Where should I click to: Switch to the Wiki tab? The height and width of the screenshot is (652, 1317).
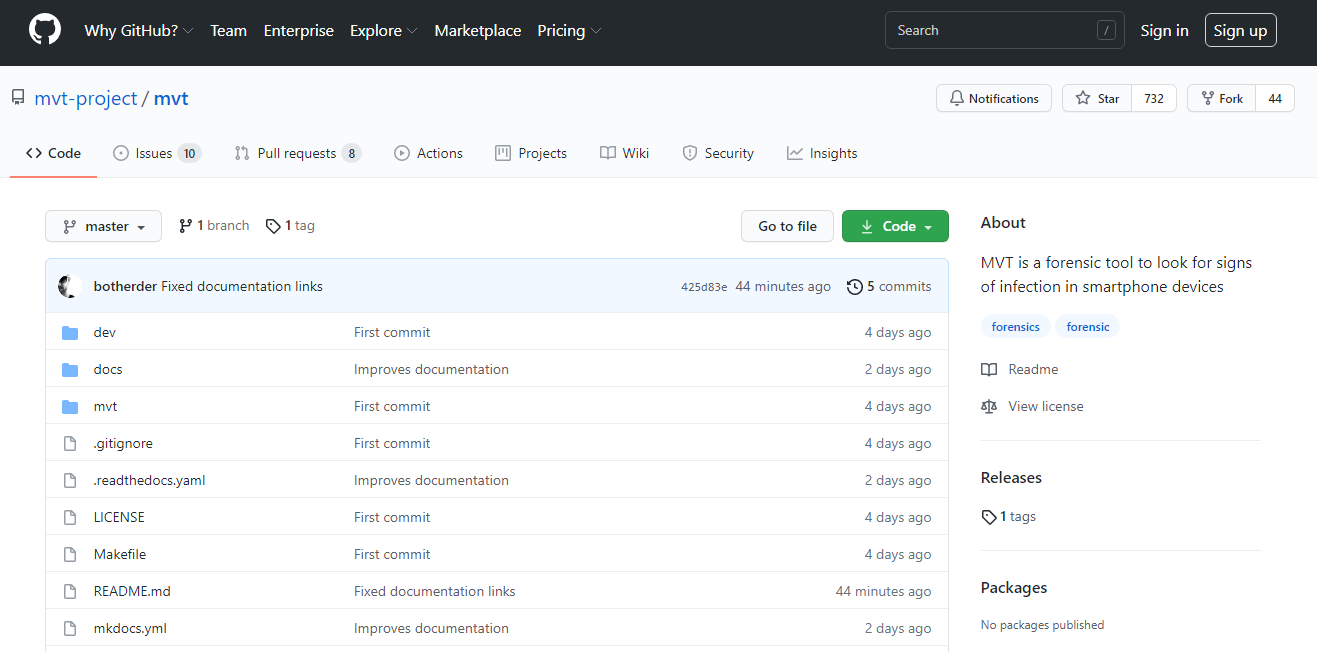(625, 153)
